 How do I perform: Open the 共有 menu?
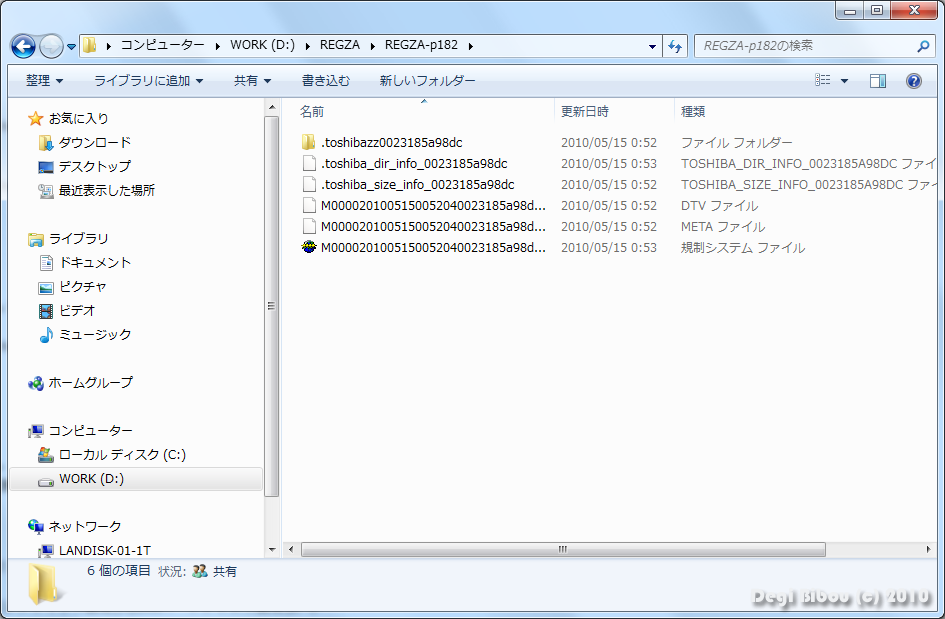253,81
